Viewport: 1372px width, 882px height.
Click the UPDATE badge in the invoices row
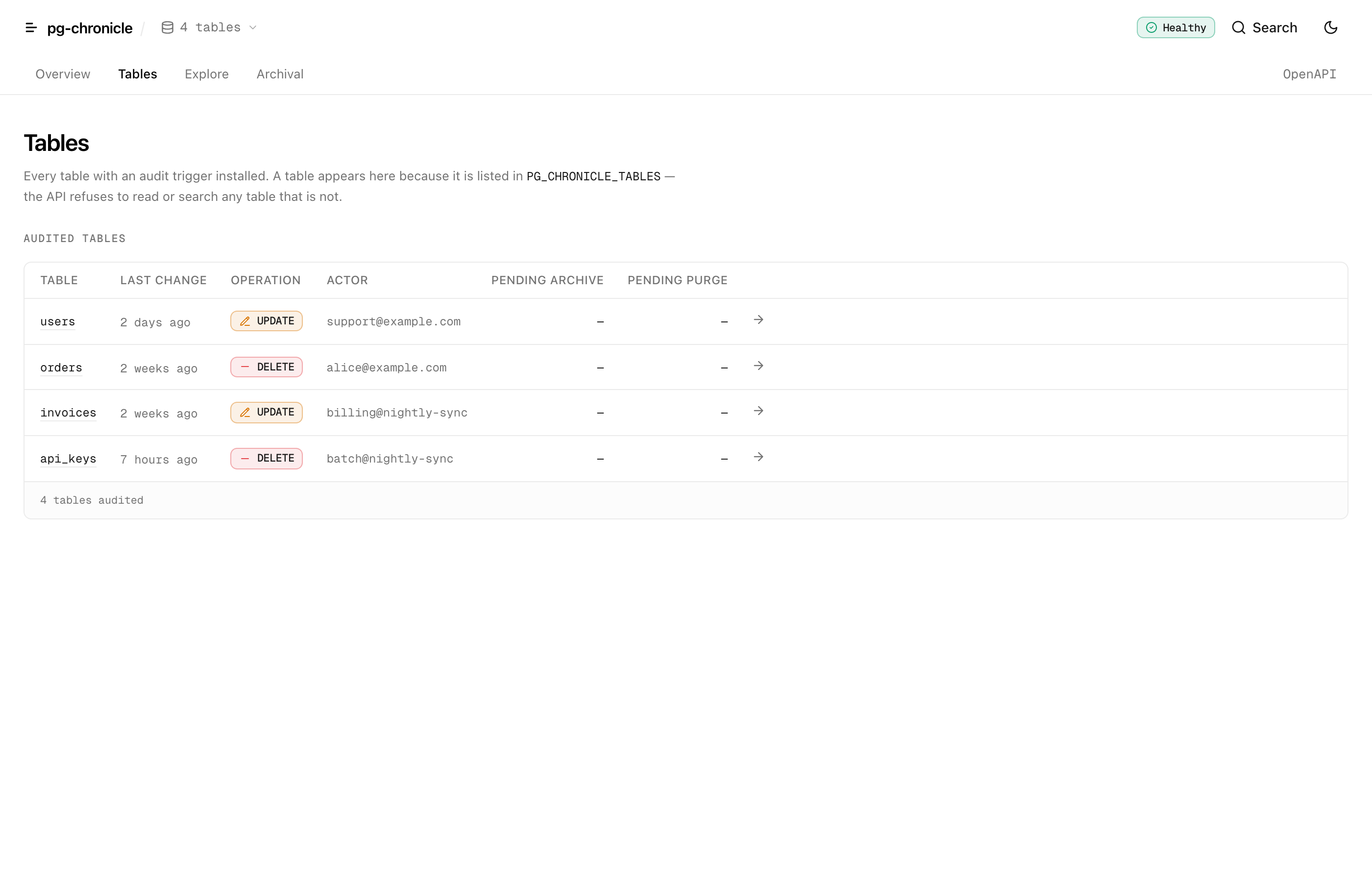266,413
